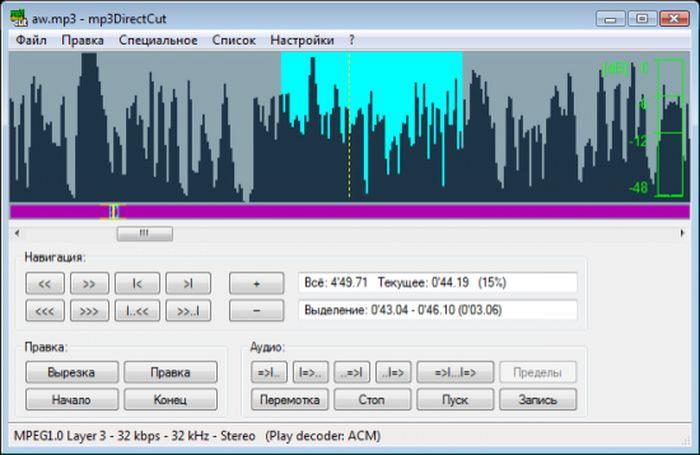Screen dimensions: 700x455
Task: Set selection start with Начало button
Action: [72, 399]
